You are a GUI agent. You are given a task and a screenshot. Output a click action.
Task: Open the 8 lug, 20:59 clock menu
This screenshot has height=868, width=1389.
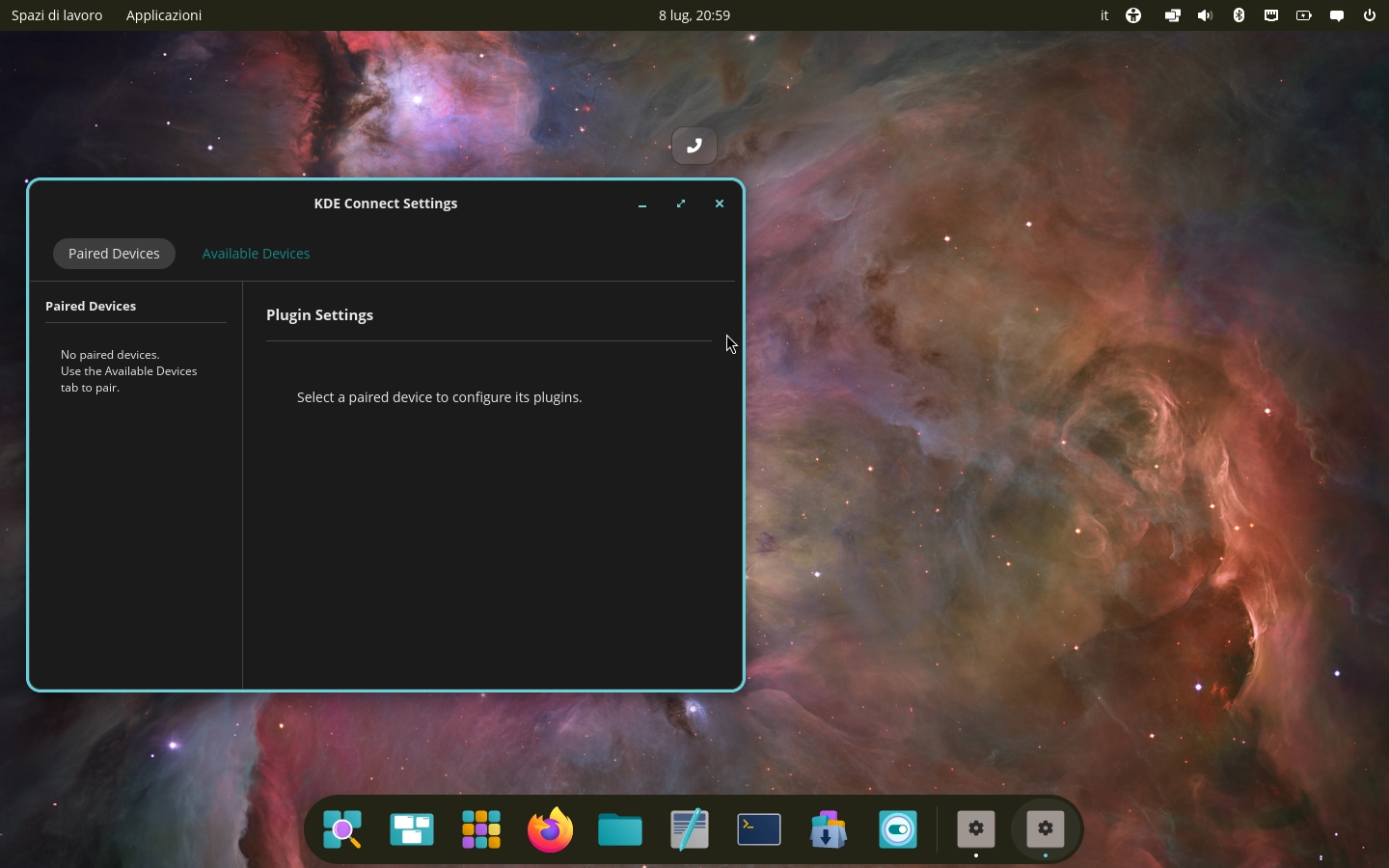[694, 15]
